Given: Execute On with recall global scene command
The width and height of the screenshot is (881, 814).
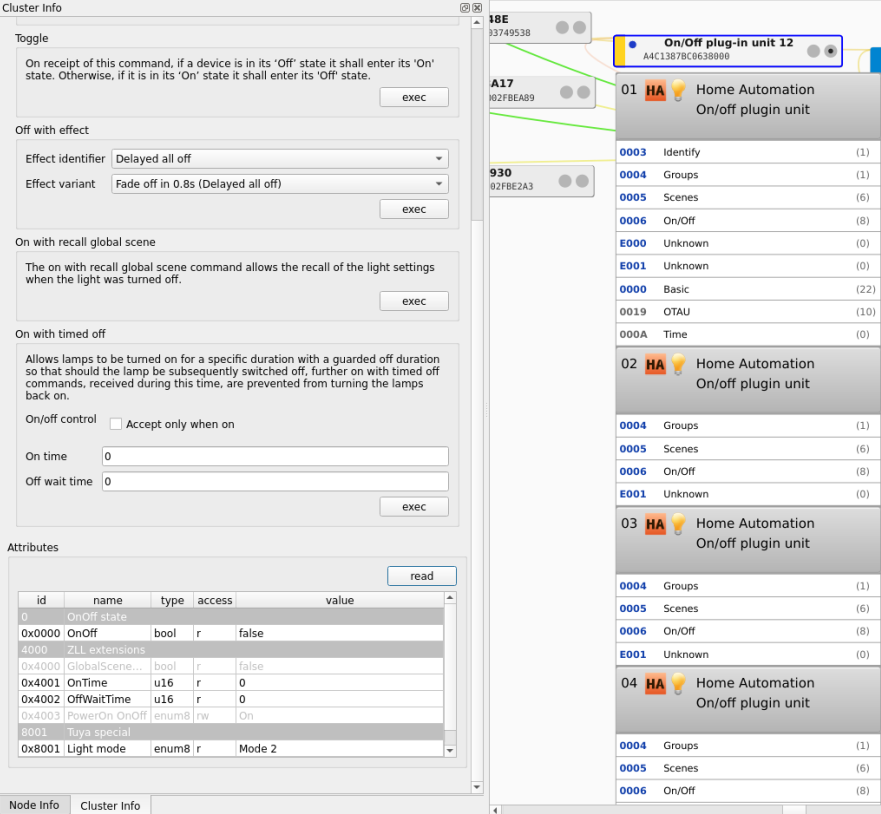Looking at the screenshot, I should [x=414, y=301].
